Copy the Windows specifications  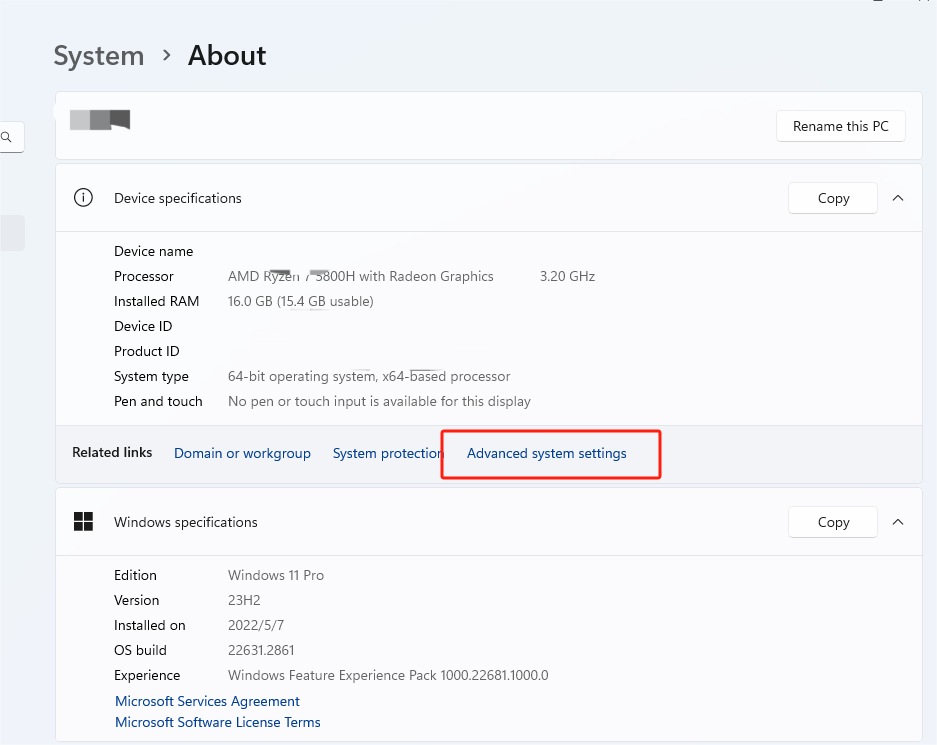coord(832,522)
